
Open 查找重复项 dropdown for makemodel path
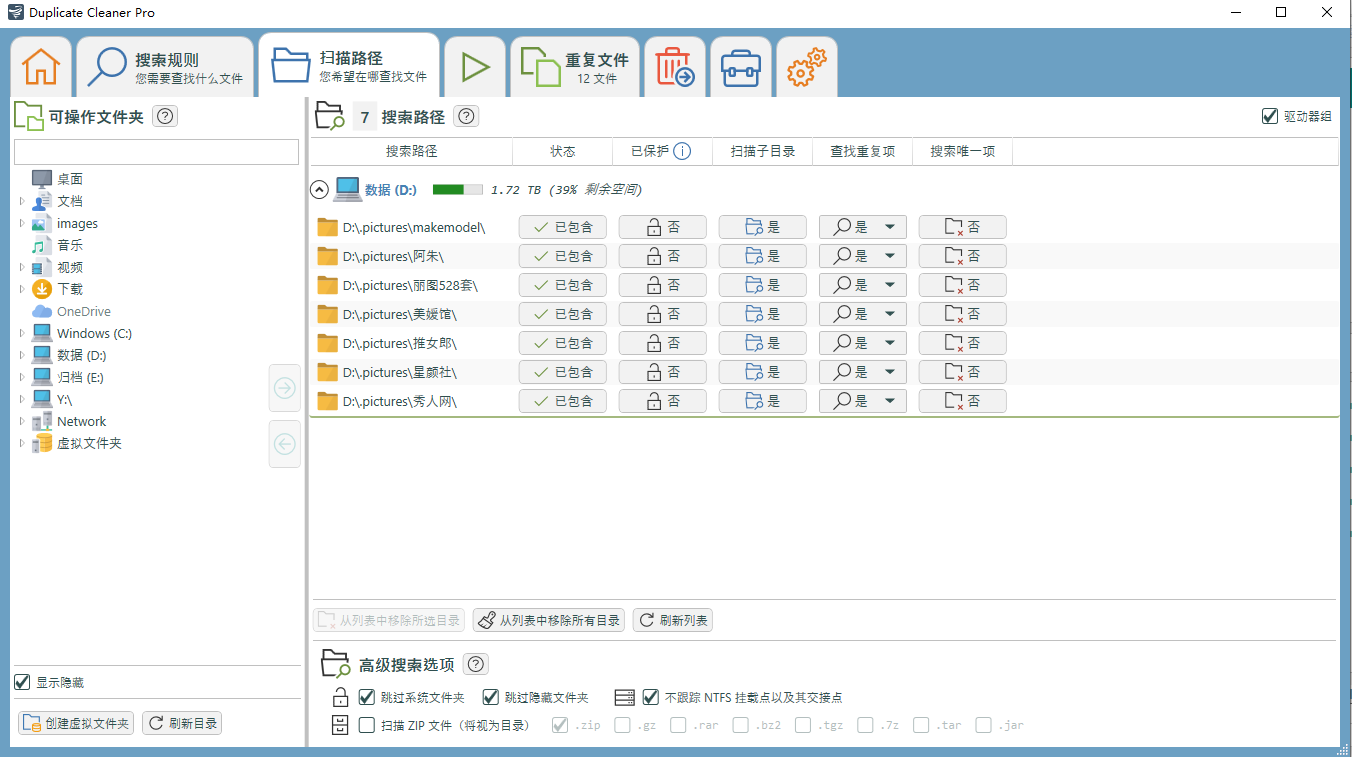point(889,227)
